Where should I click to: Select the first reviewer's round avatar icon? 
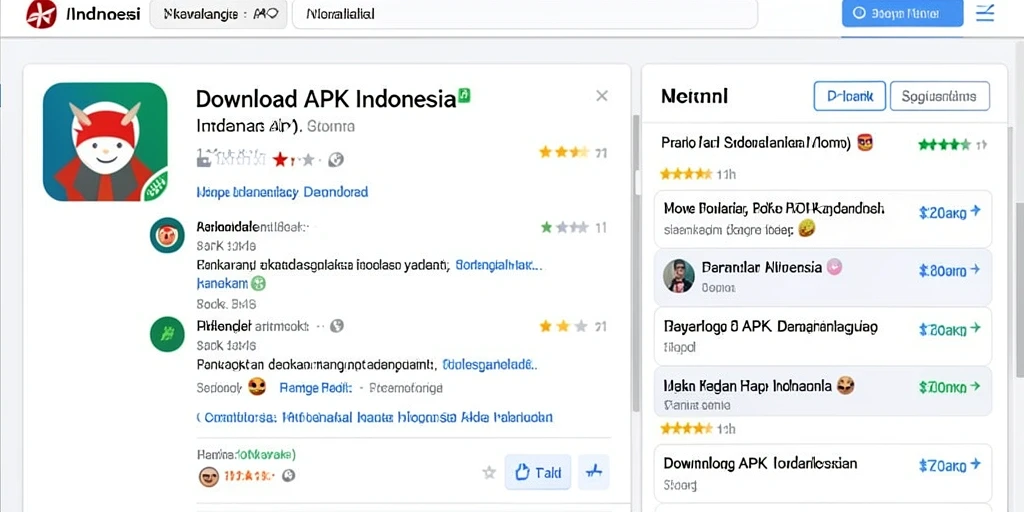pyautogui.click(x=167, y=235)
